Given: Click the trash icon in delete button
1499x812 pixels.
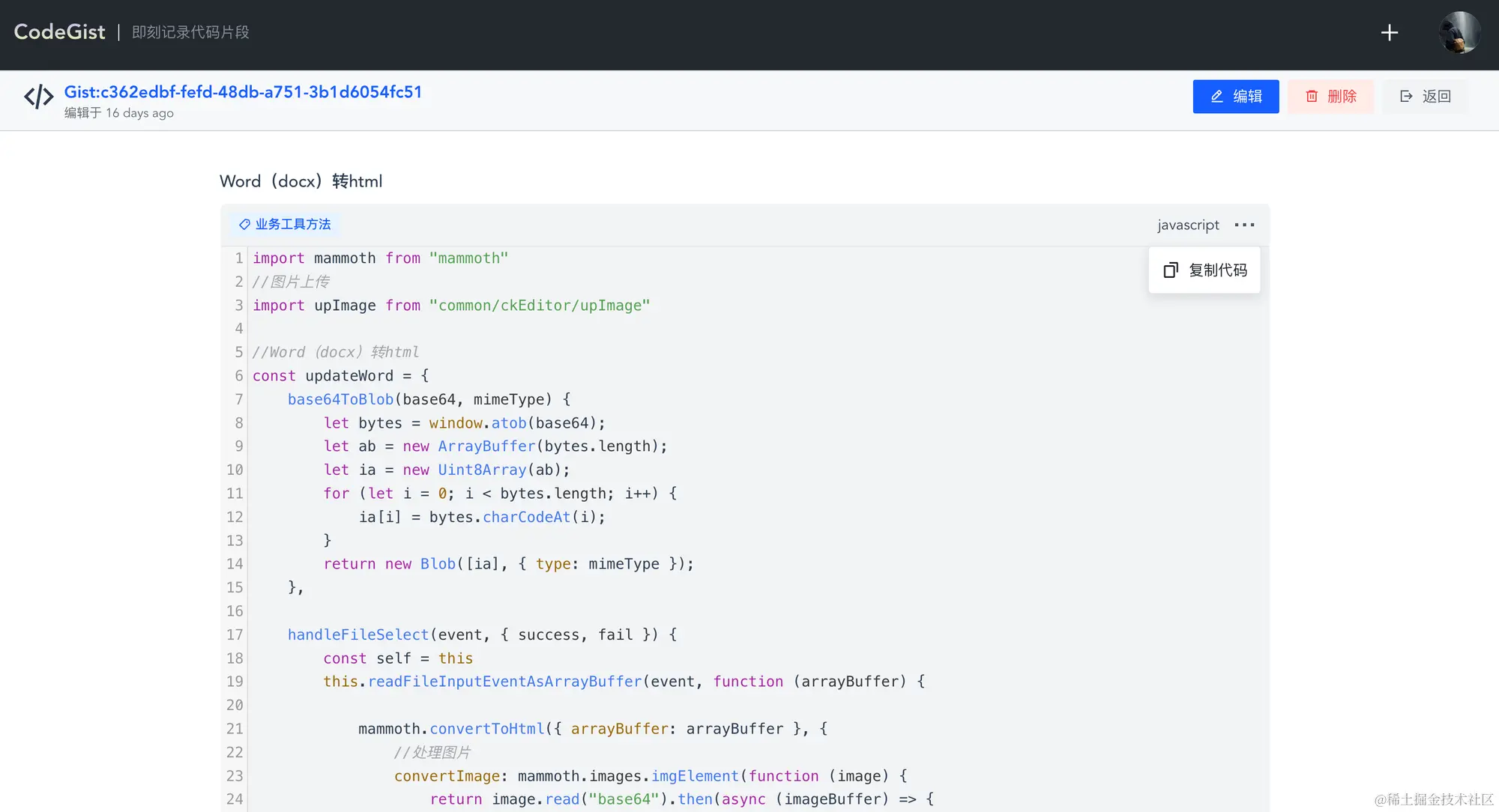Looking at the screenshot, I should (1312, 97).
